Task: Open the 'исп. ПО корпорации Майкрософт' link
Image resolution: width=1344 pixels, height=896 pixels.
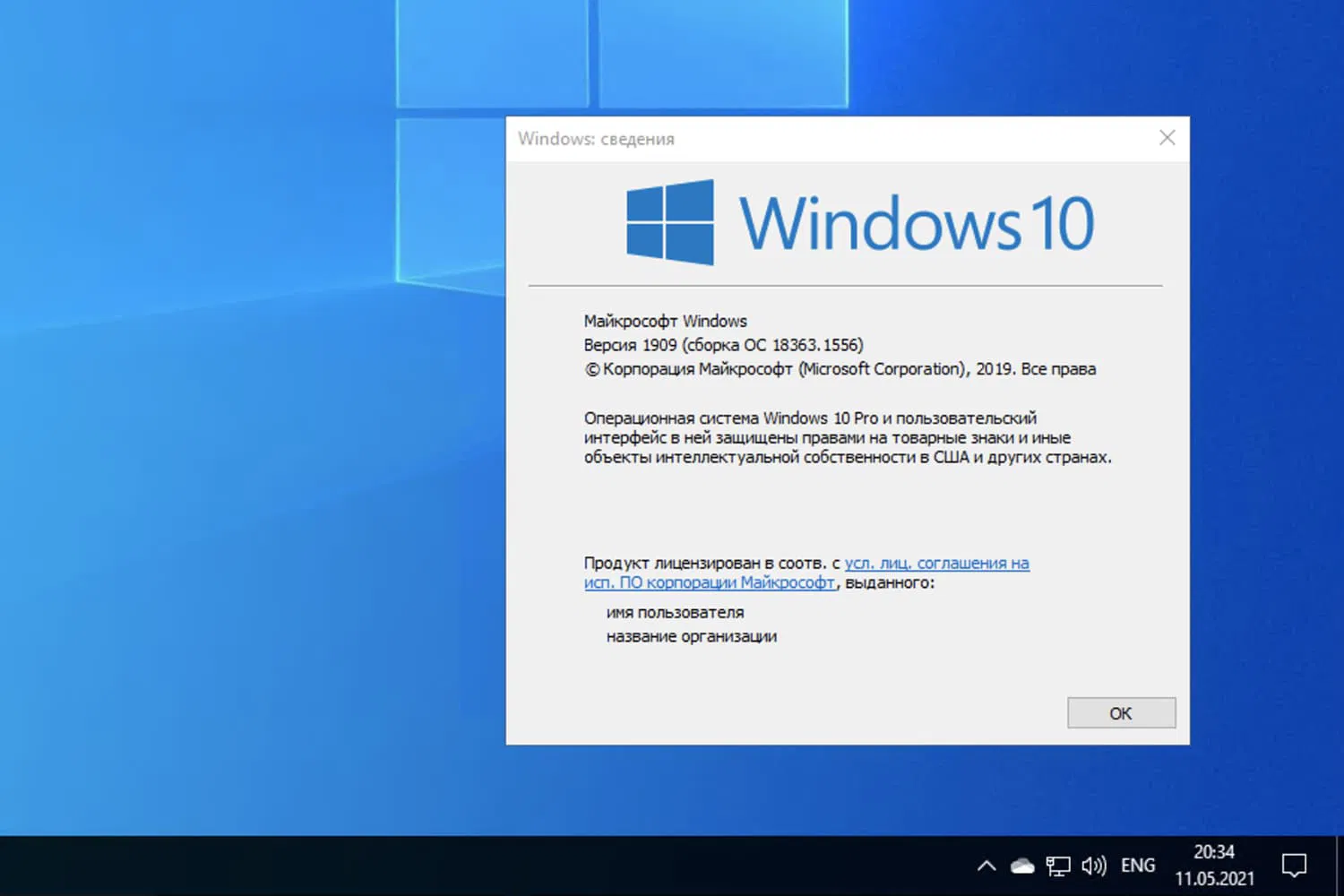Action: (x=708, y=582)
